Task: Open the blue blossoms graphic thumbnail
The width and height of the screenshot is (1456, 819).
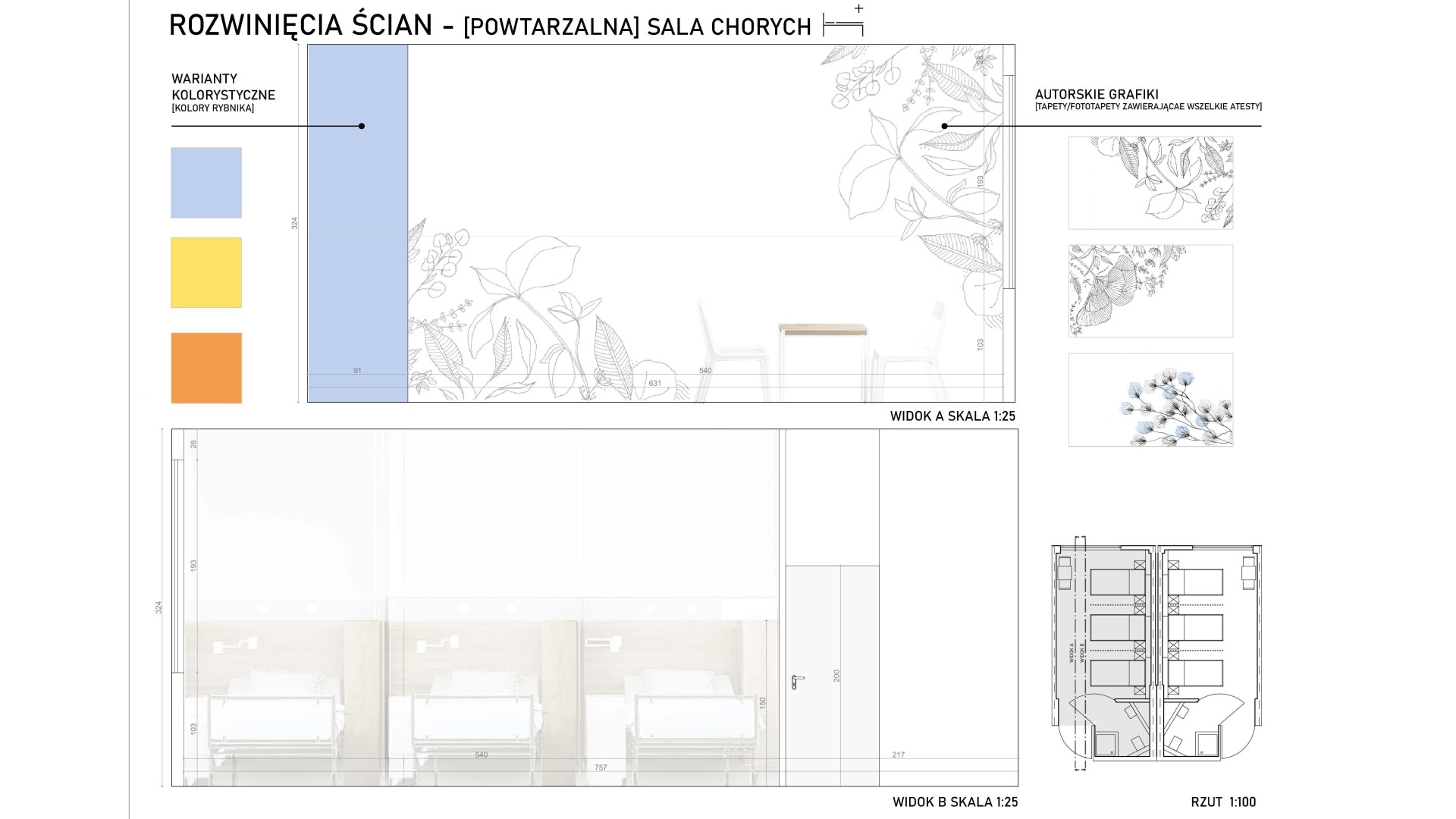Action: click(1150, 400)
